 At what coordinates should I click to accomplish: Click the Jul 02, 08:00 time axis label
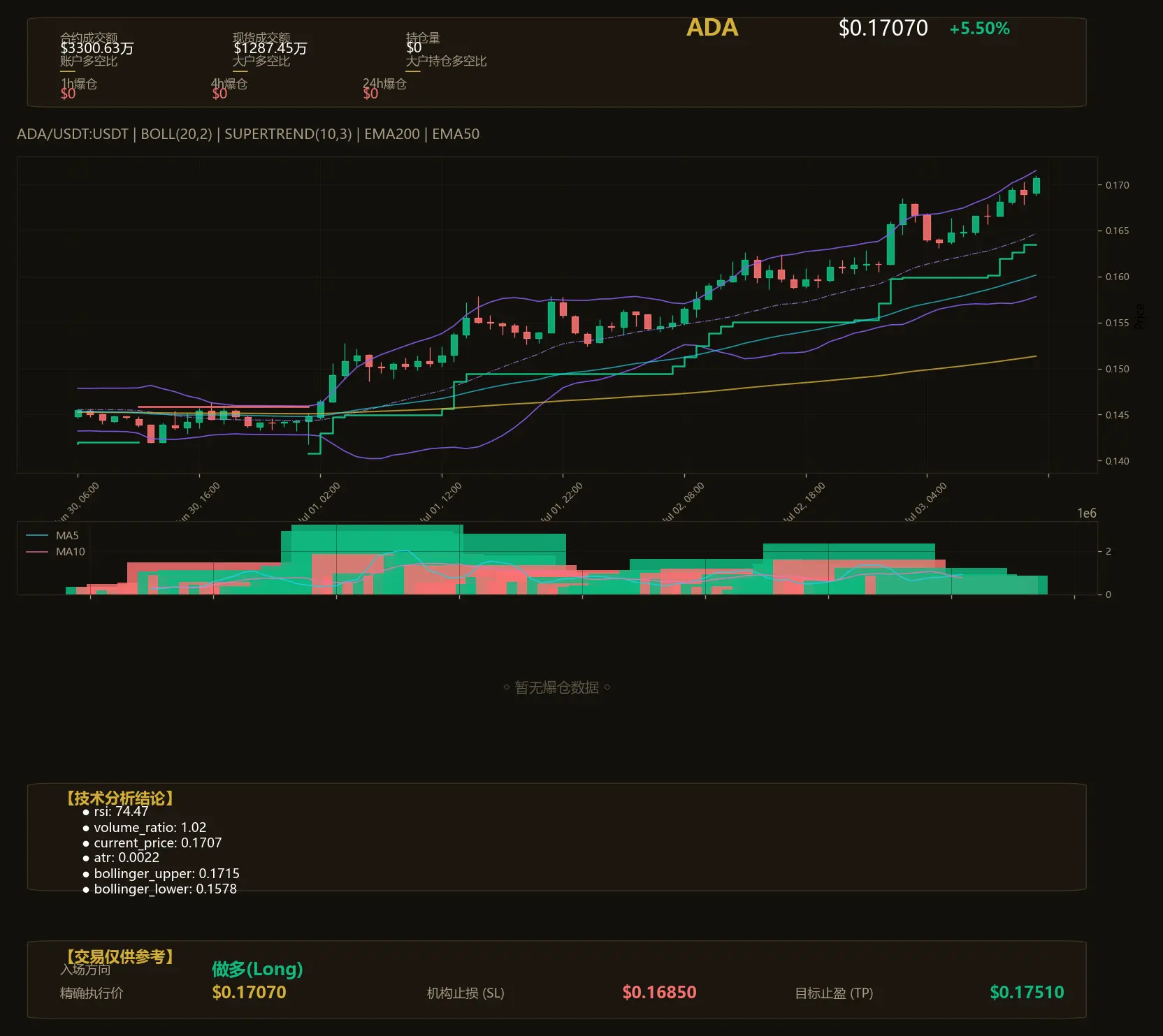683,502
